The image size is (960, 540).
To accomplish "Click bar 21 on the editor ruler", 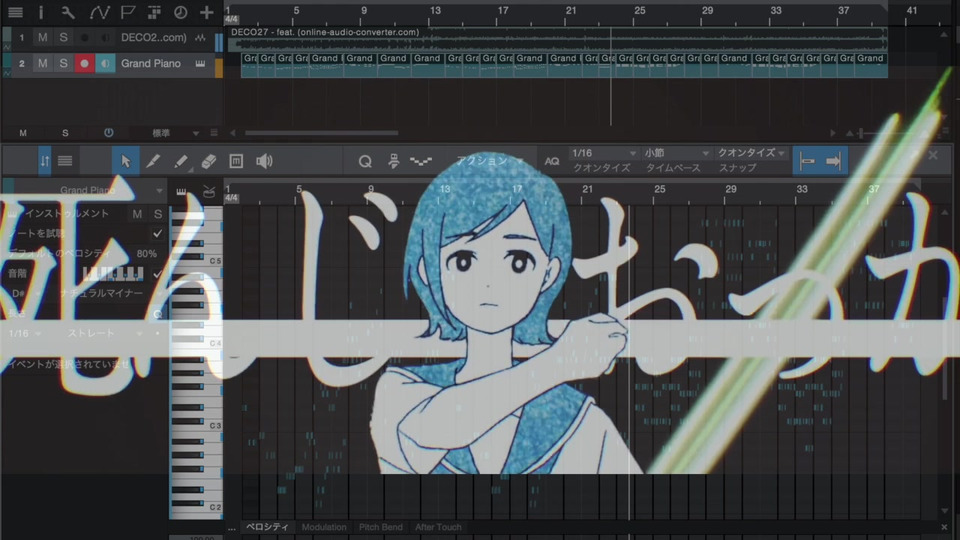I will pos(587,189).
